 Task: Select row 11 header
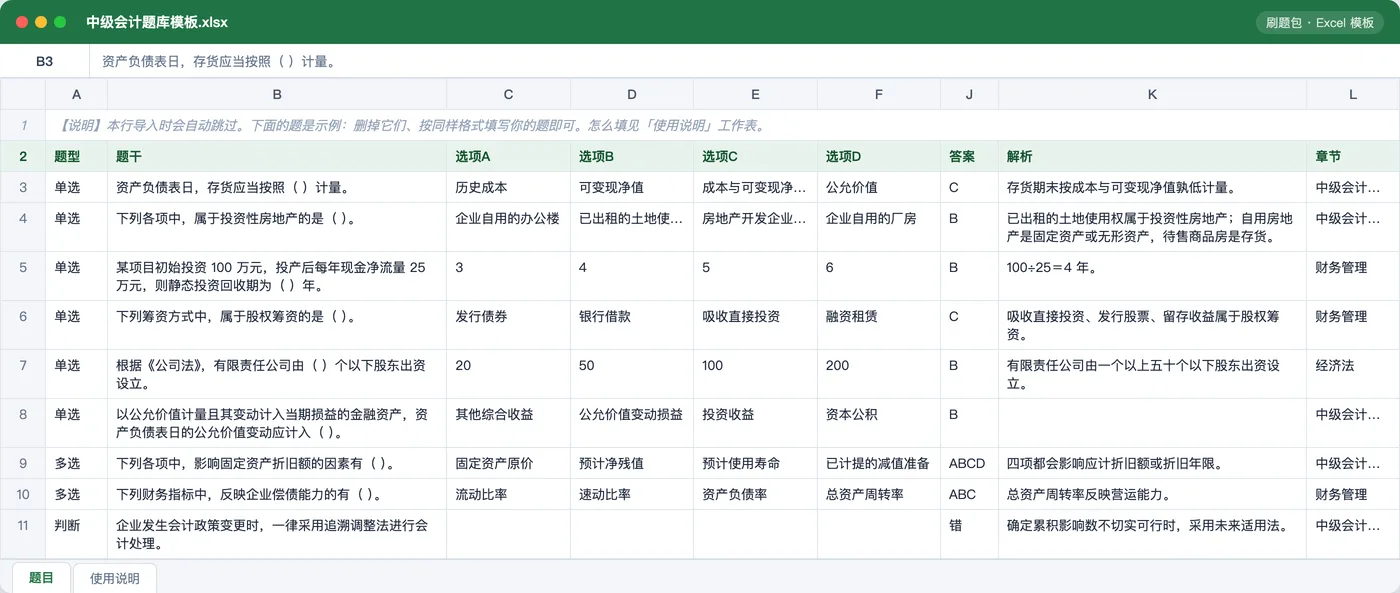(23, 534)
